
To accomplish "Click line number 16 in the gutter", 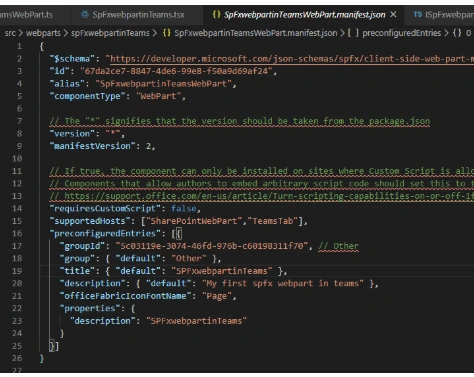I will point(17,233).
